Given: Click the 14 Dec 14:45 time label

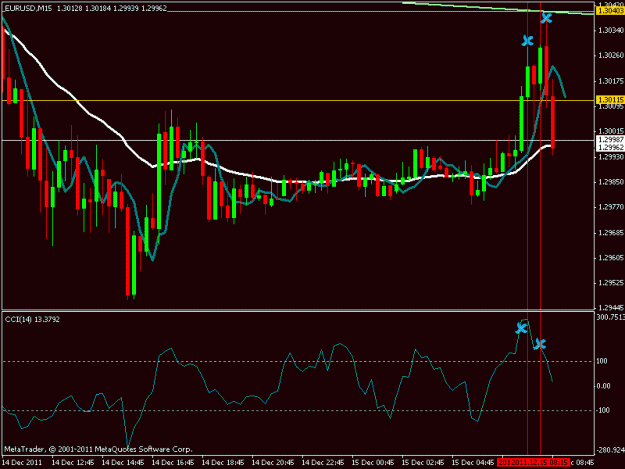Looking at the screenshot, I should click(x=123, y=463).
